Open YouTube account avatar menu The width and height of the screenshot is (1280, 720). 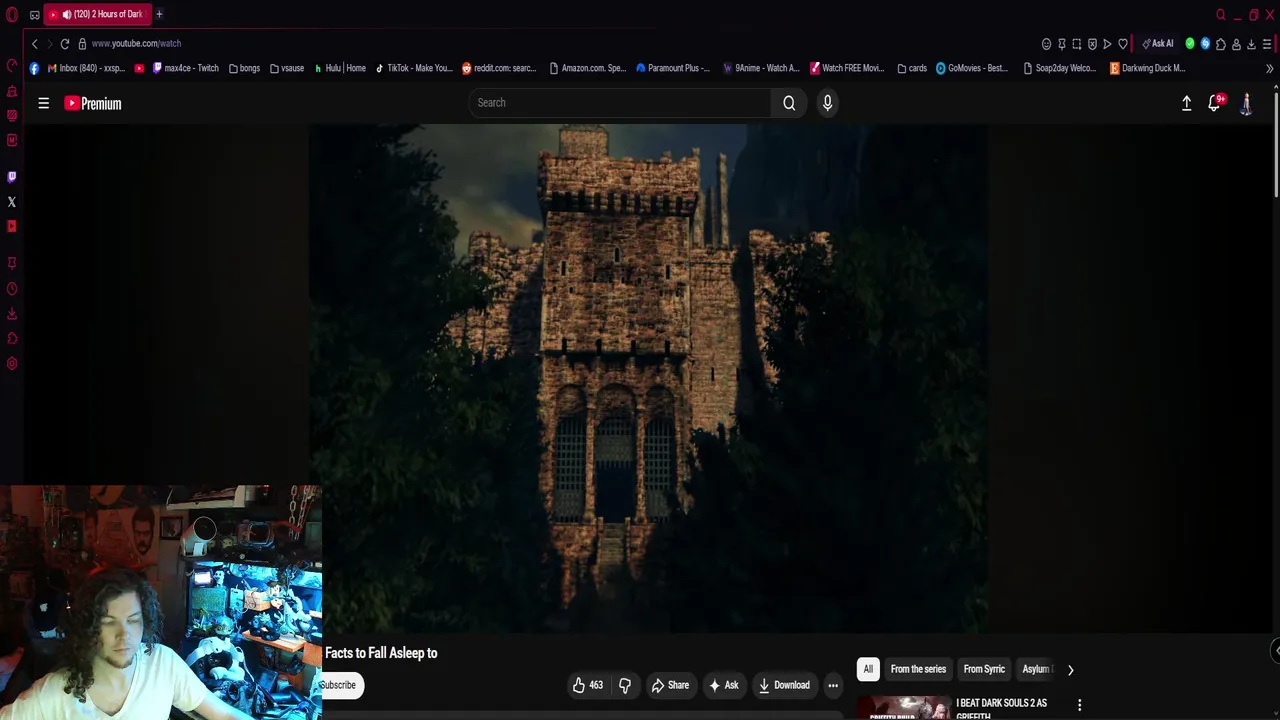pos(1246,103)
